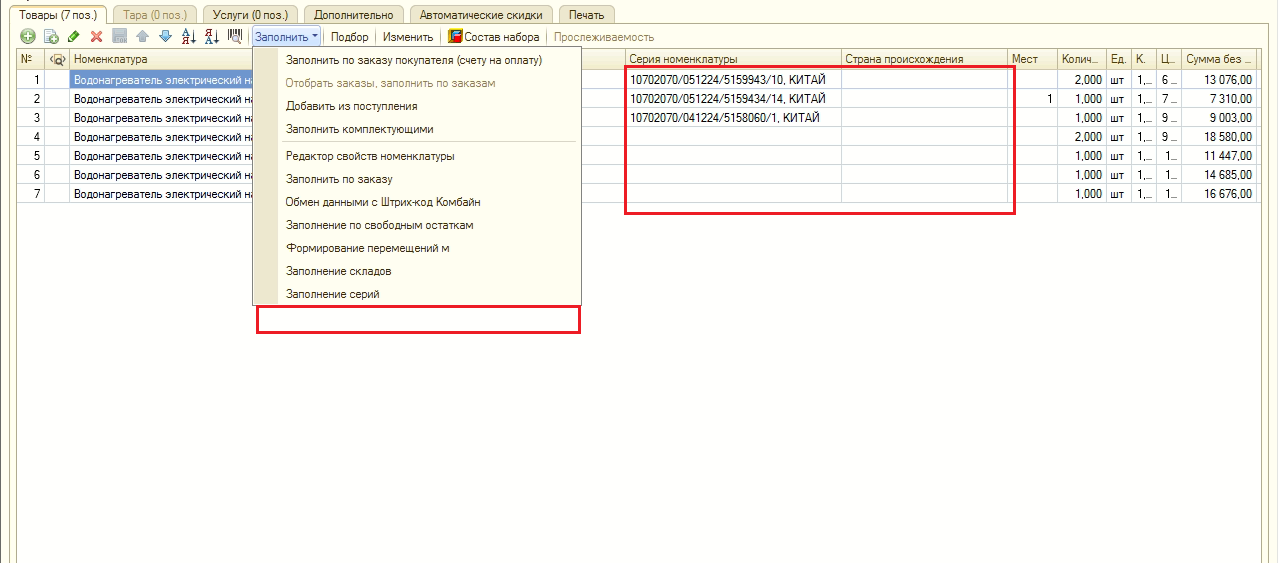Choose Добавить из поступления from menu
The image size is (1279, 563).
coord(351,106)
